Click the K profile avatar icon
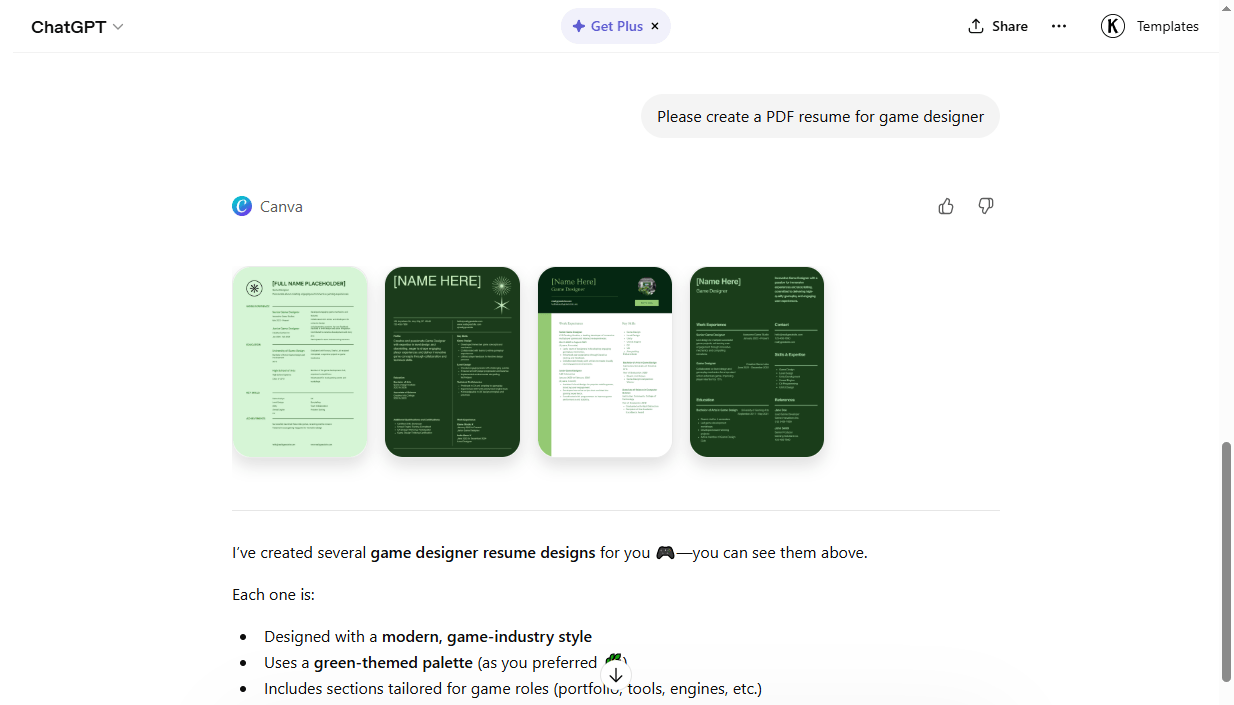 coord(1112,26)
